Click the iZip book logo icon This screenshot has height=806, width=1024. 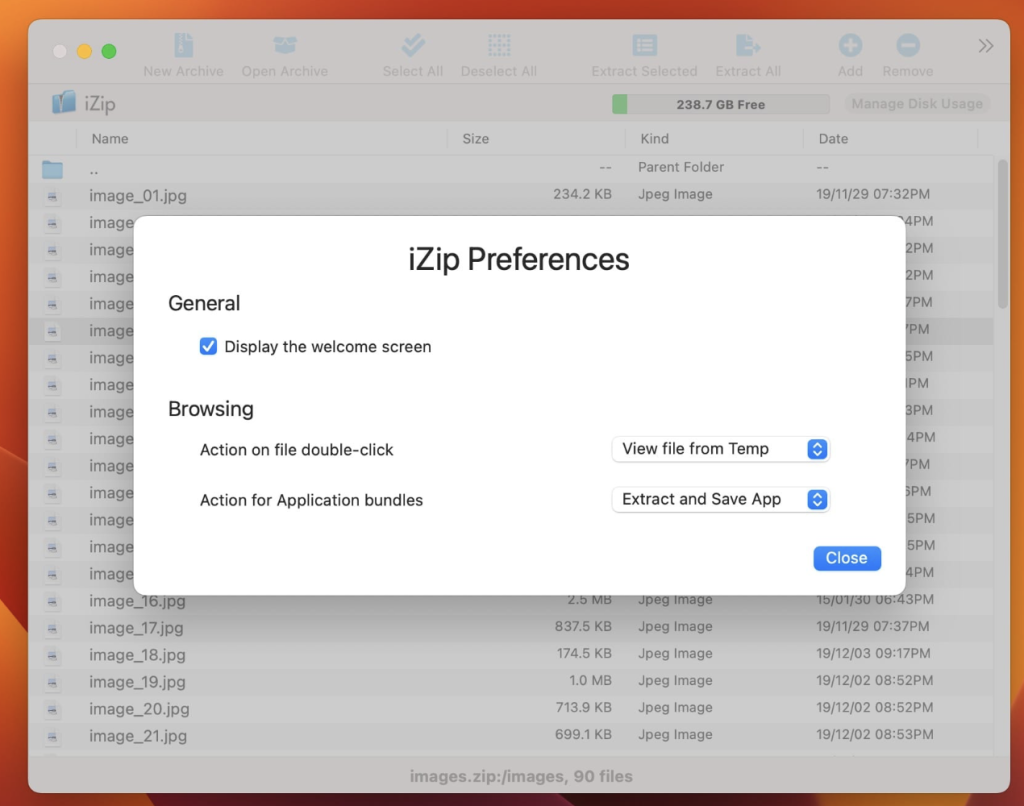click(63, 103)
